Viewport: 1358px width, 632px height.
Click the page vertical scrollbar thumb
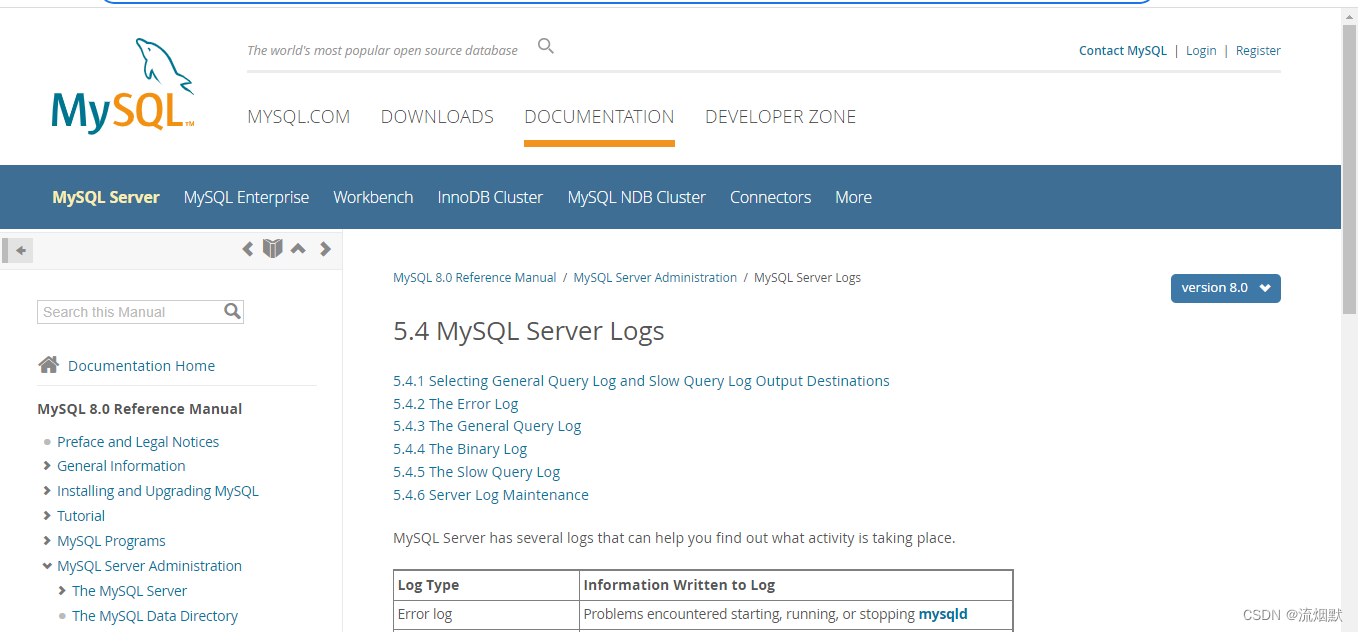tap(1349, 170)
